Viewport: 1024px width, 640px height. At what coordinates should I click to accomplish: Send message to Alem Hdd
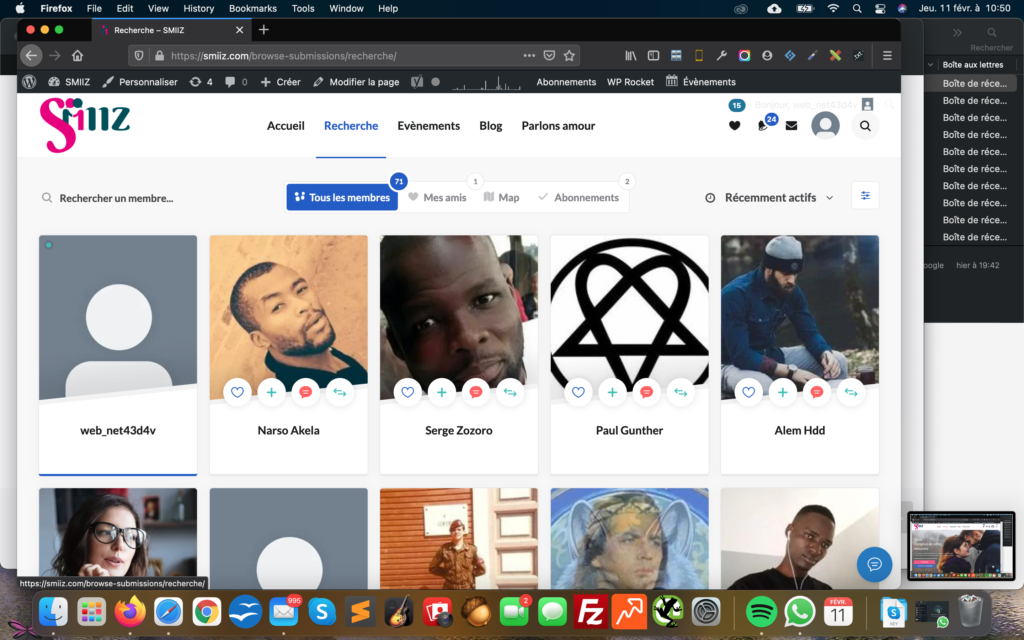(816, 392)
